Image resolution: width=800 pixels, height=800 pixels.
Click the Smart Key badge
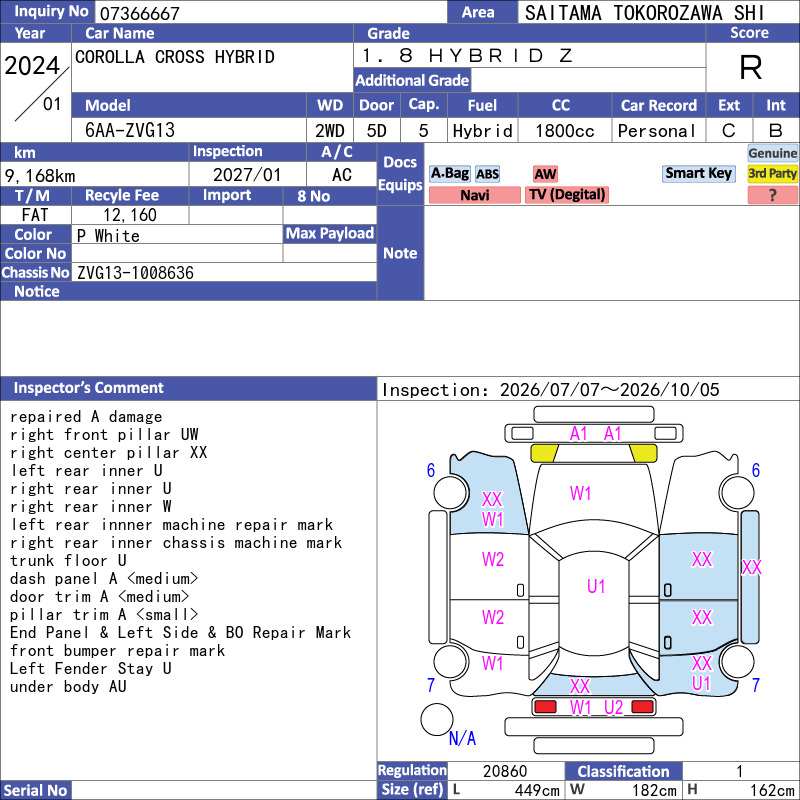pyautogui.click(x=698, y=173)
